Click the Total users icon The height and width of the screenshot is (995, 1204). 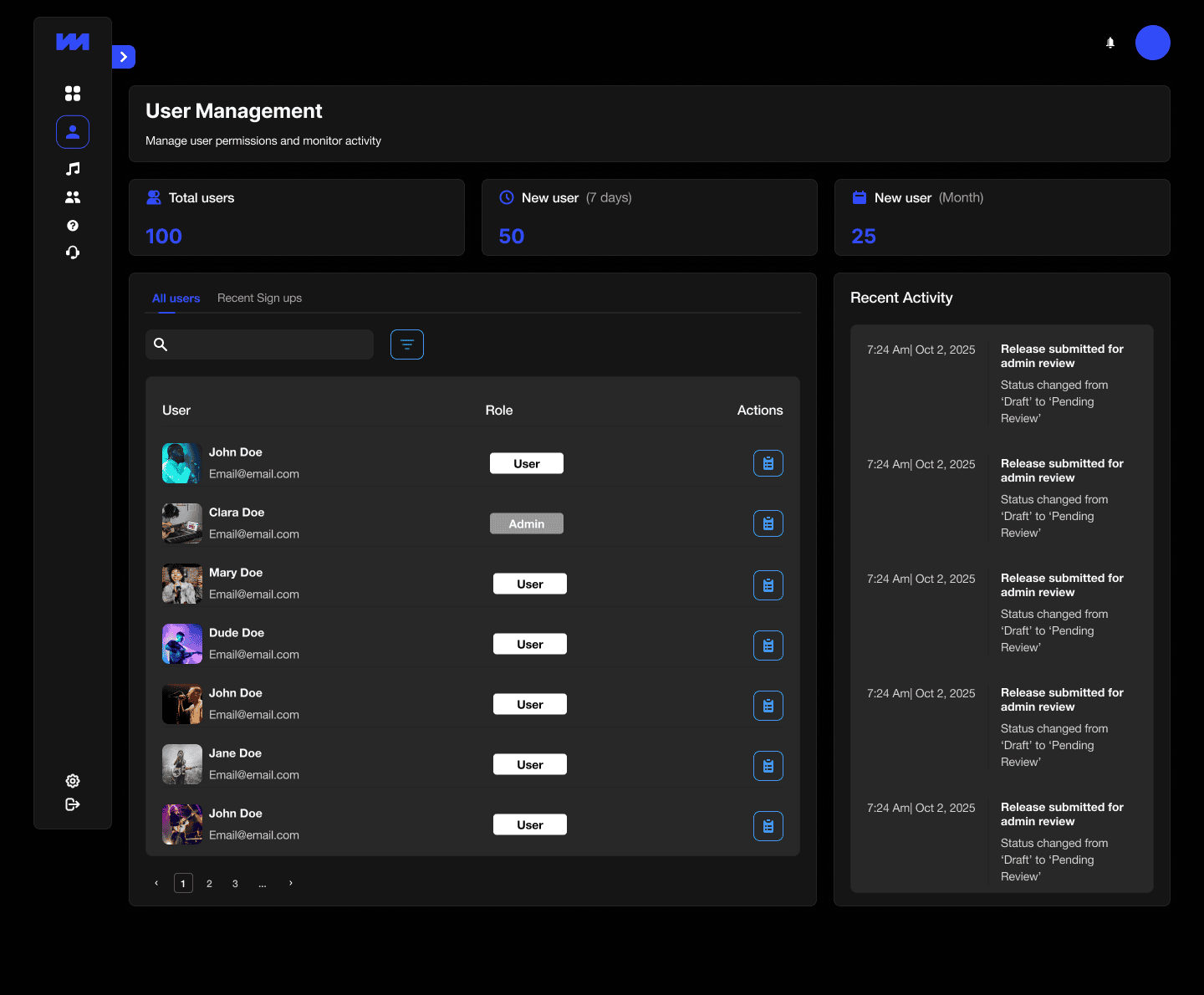(x=154, y=197)
